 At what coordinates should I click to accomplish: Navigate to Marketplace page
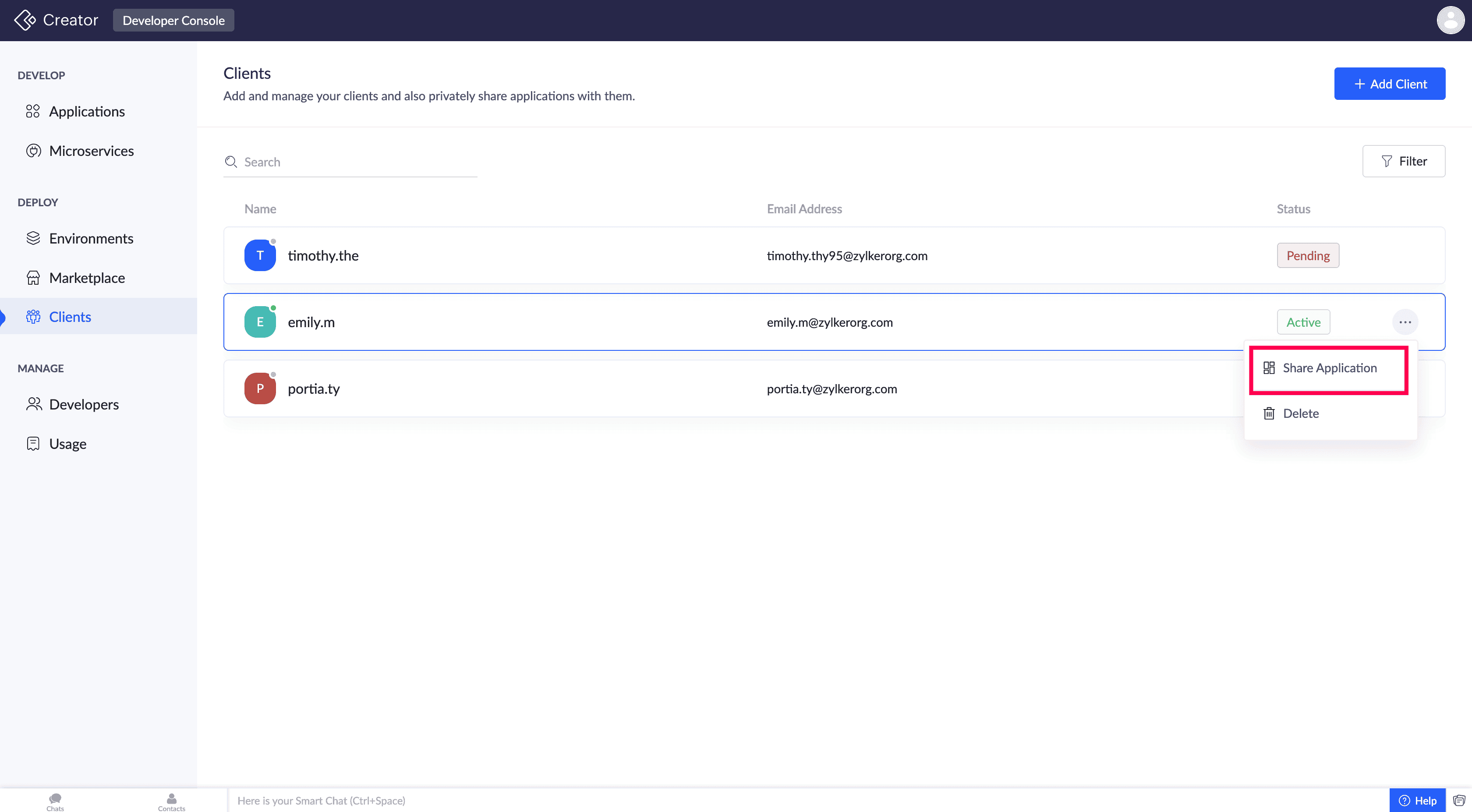(87, 278)
